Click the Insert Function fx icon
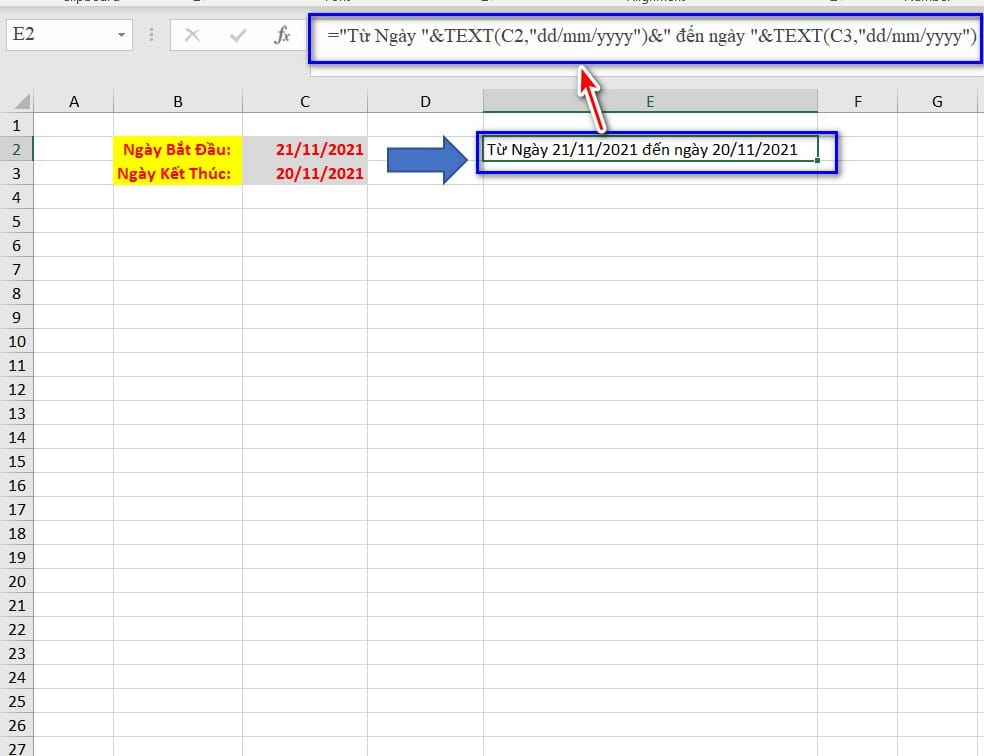984x756 pixels. pyautogui.click(x=282, y=36)
